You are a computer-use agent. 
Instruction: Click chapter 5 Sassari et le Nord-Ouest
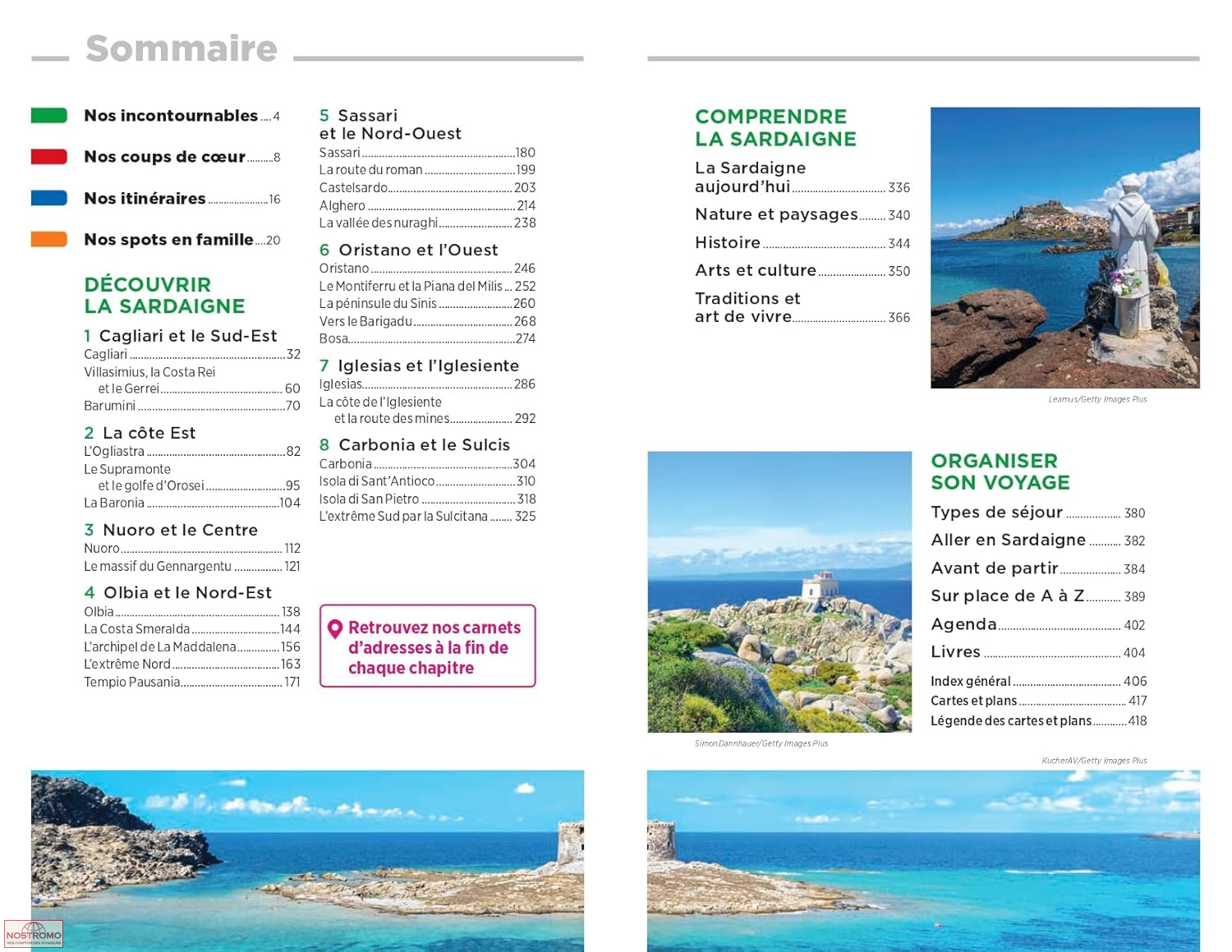[x=390, y=124]
